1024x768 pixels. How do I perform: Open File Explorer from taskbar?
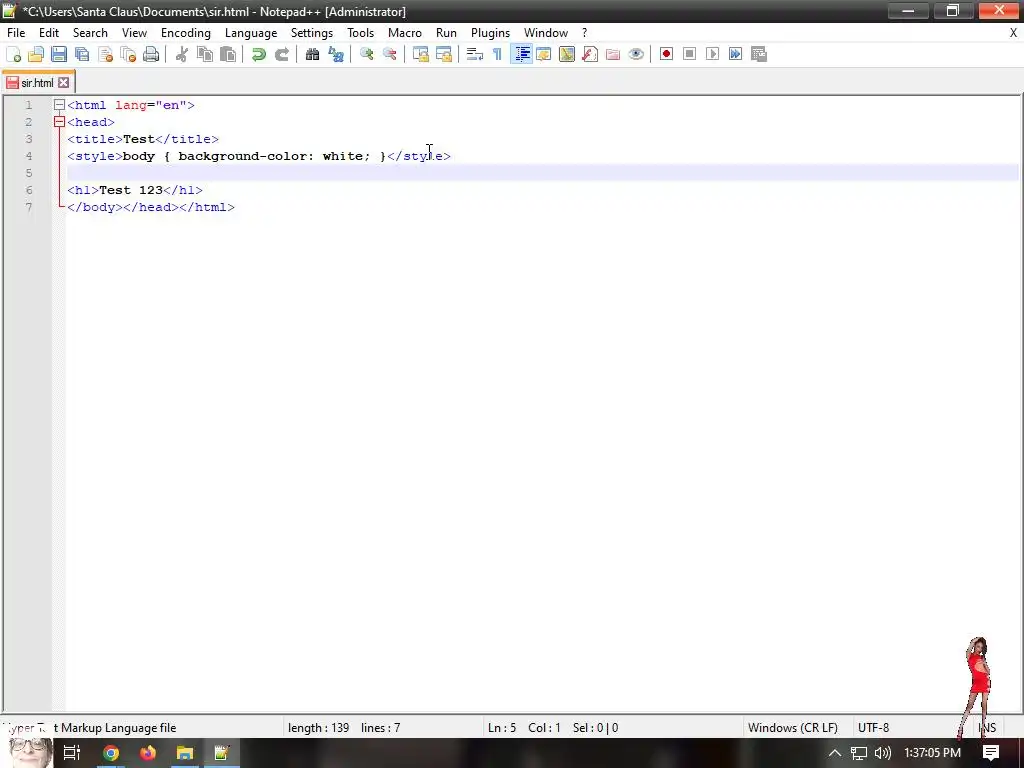click(185, 753)
